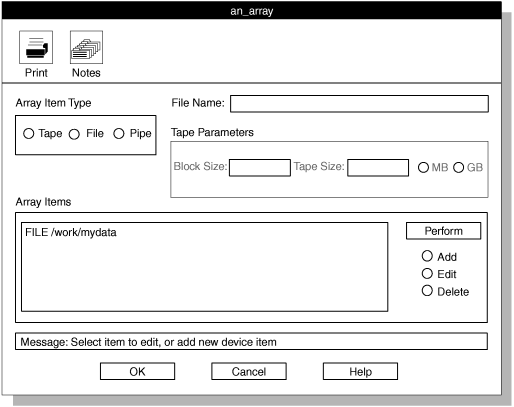Choose the Pipe radio button
This screenshot has width=514, height=407.
(x=119, y=134)
